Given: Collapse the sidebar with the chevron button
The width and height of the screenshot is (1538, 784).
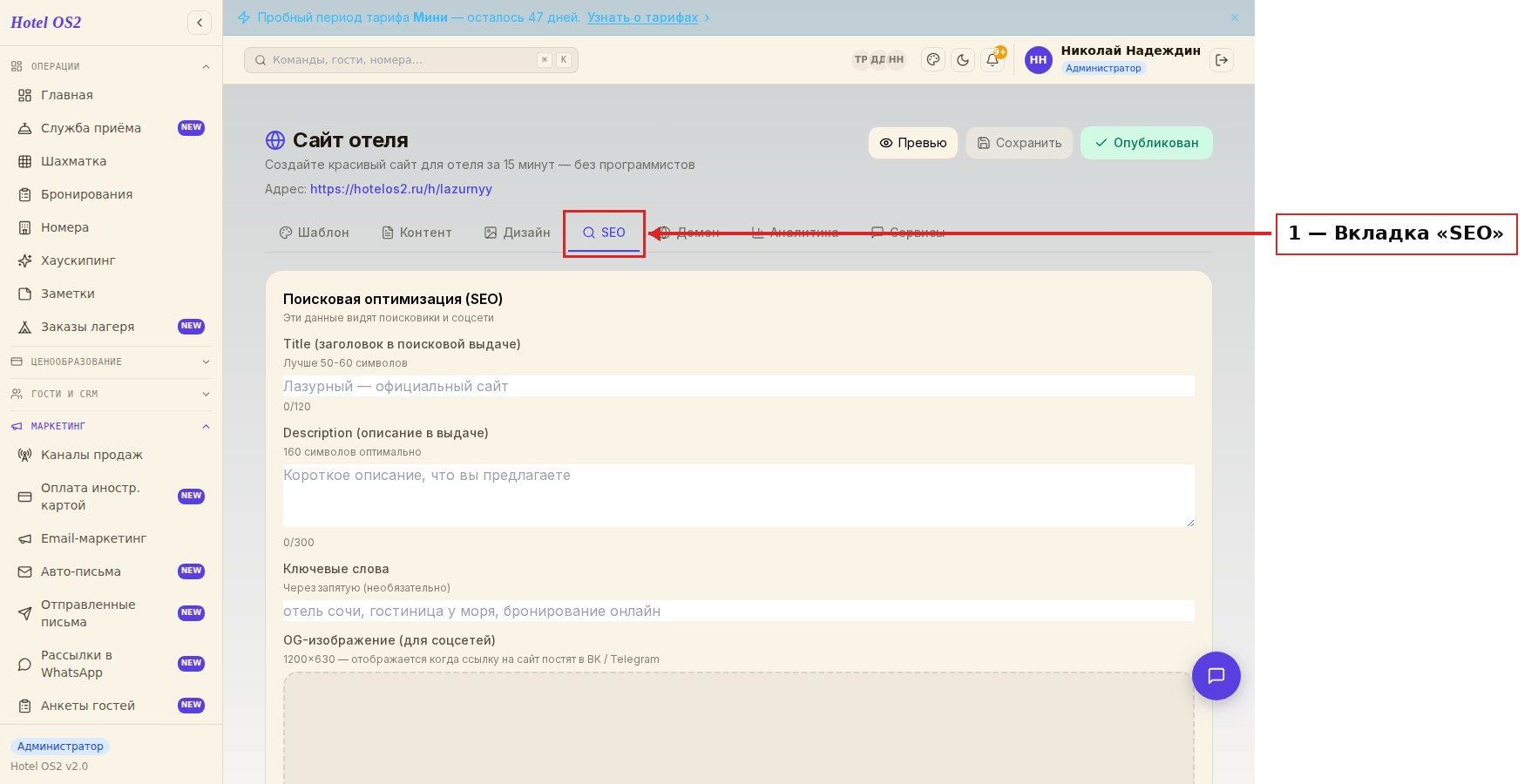Looking at the screenshot, I should coord(200,23).
